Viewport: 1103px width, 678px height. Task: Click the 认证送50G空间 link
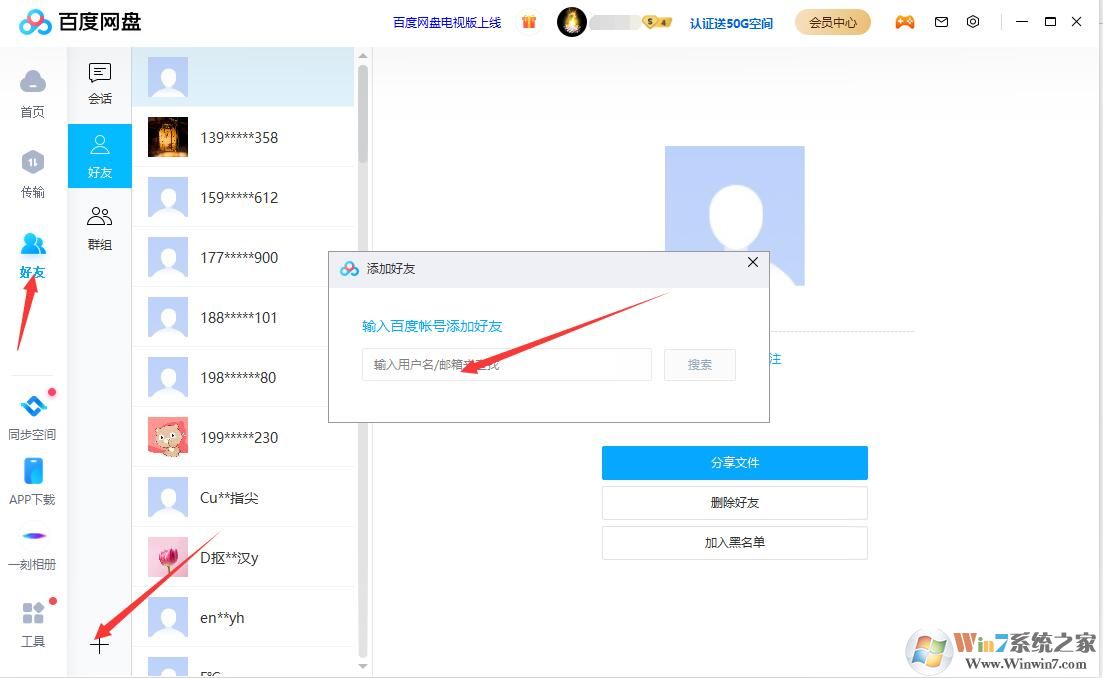tap(733, 22)
